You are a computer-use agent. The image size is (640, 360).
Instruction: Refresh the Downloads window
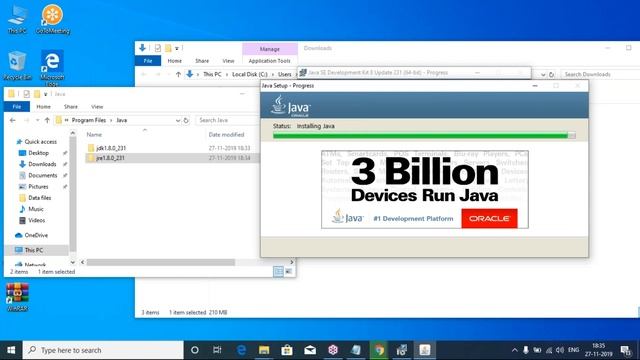coord(551,75)
